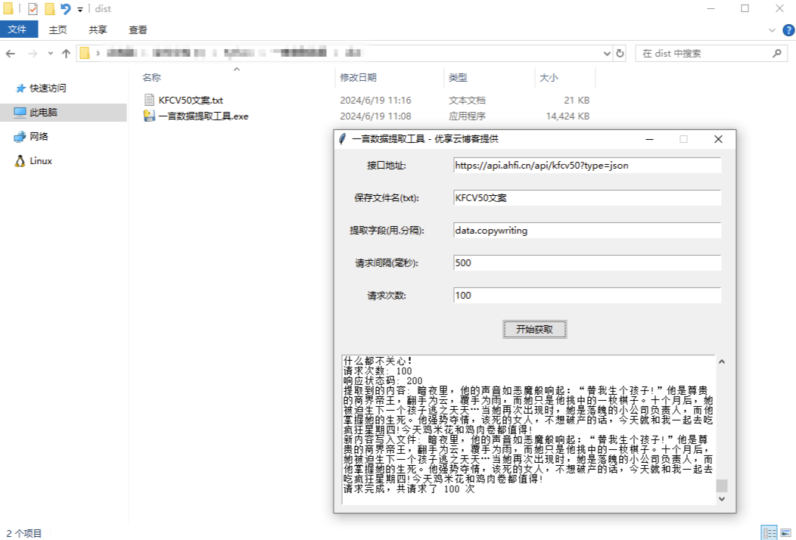Select 此电脑 in the navigation pane

[x=43, y=112]
